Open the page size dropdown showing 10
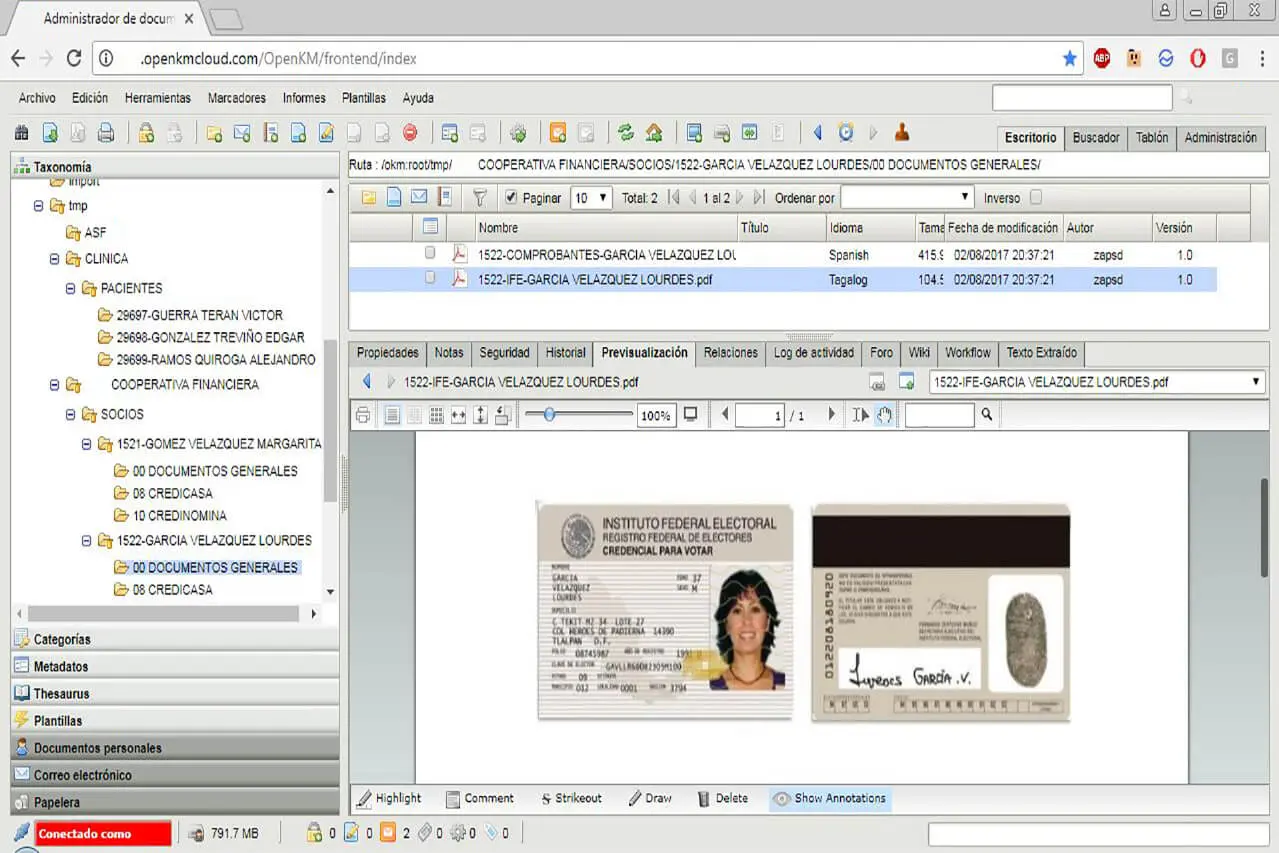This screenshot has height=853, width=1279. pyautogui.click(x=592, y=197)
